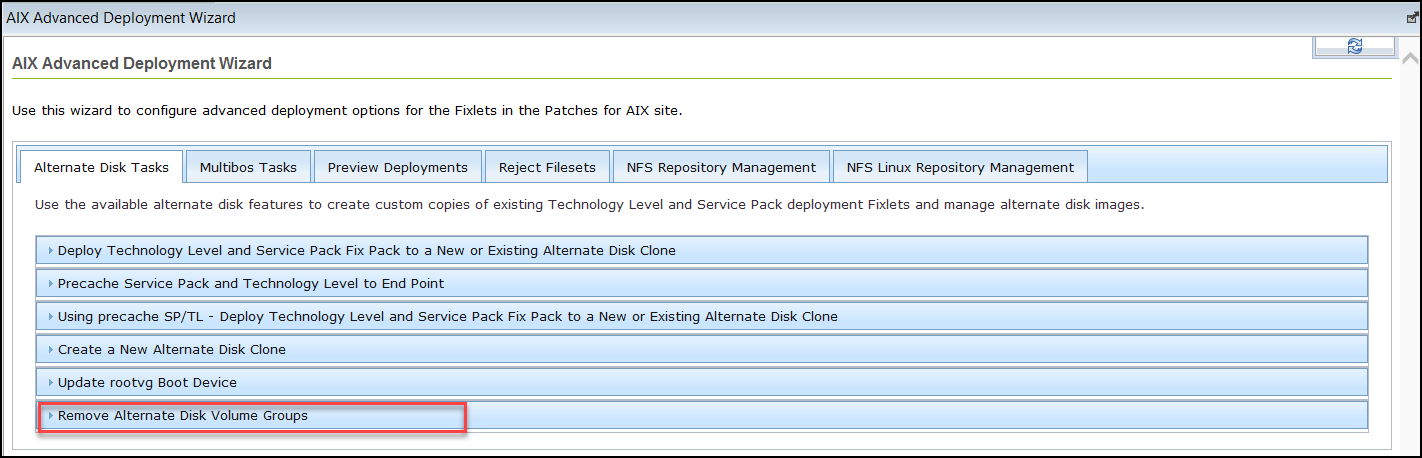
Task: Switch to the Multibos Tasks tab
Action: (248, 167)
